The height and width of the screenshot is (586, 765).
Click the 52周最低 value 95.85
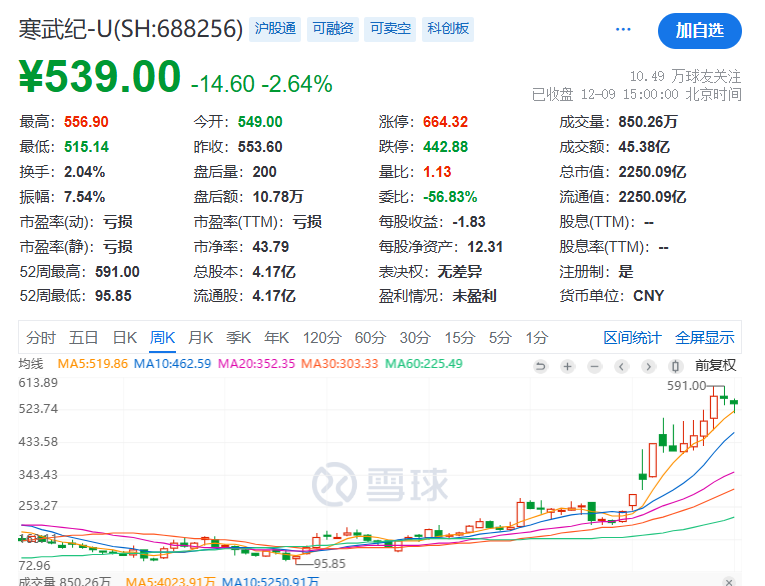[113, 296]
